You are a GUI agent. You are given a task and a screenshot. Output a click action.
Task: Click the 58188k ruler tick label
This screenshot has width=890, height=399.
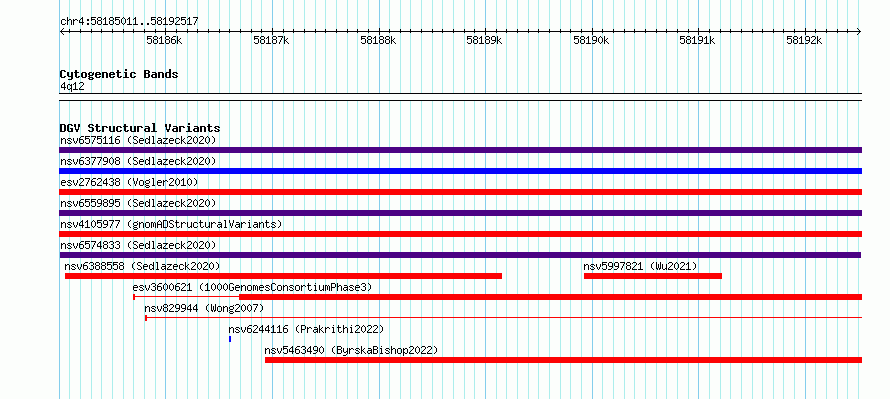tap(378, 40)
